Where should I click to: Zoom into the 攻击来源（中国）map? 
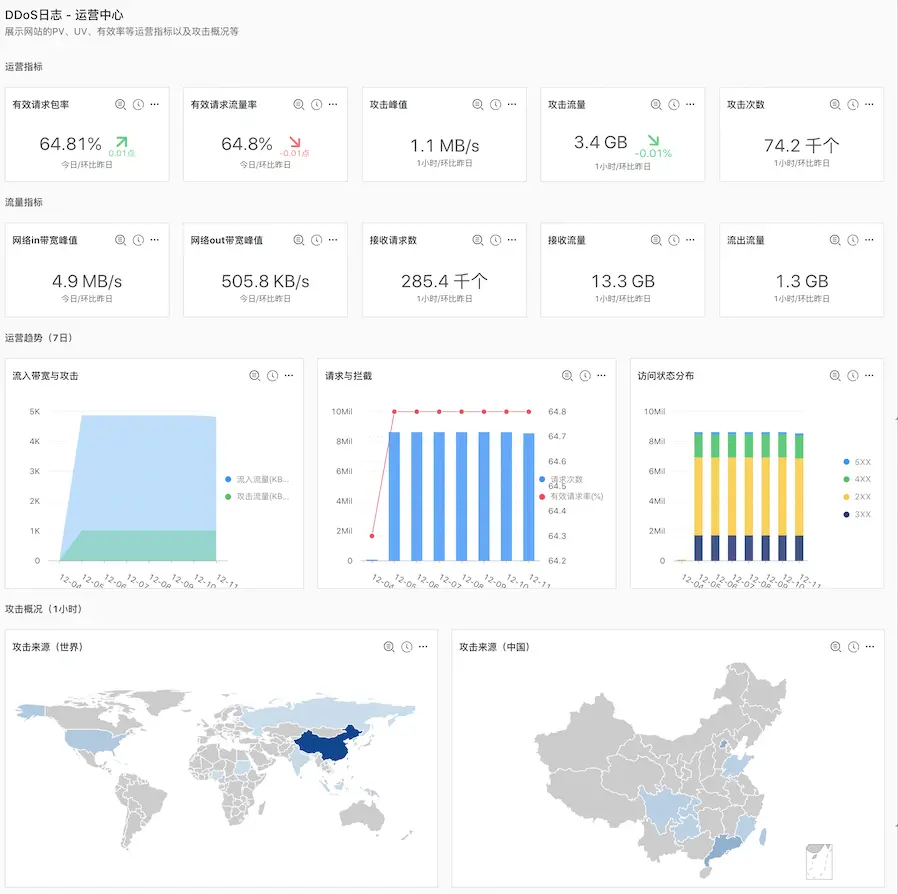(836, 647)
